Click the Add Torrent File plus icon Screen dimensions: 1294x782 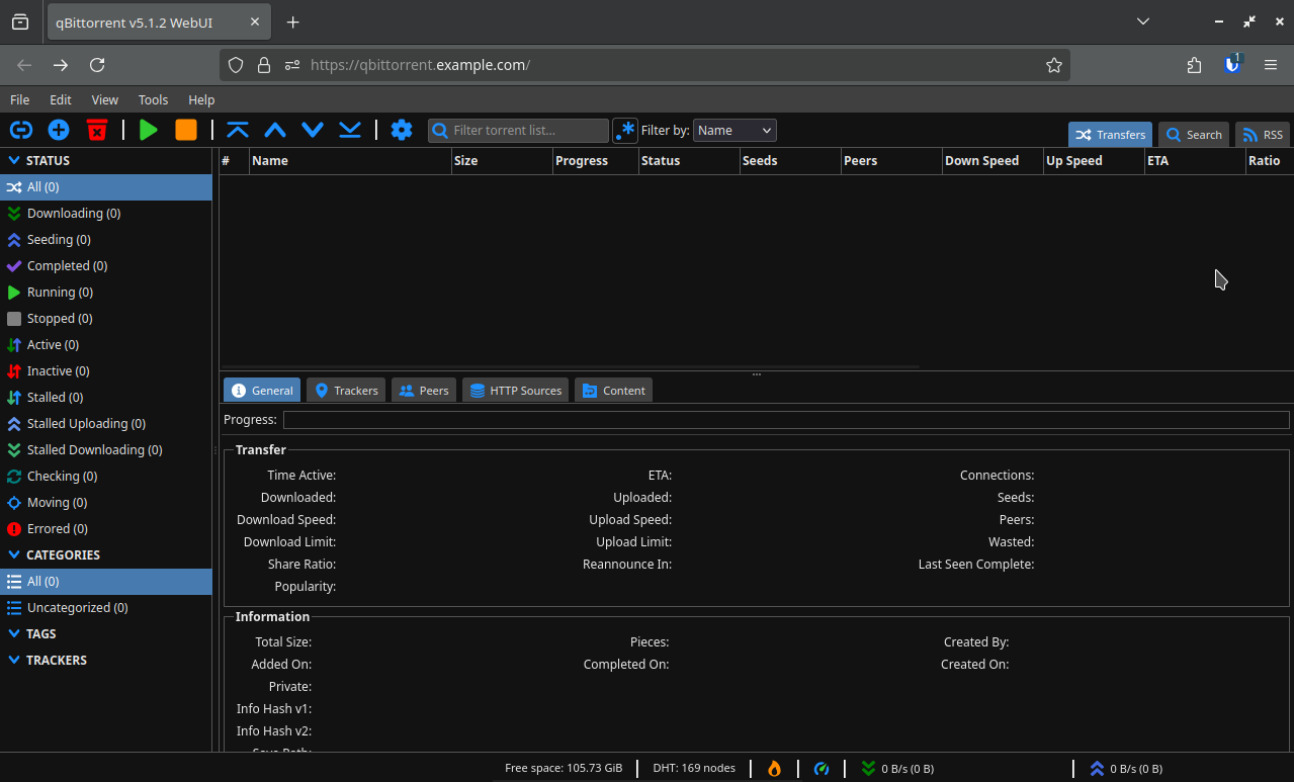59,130
